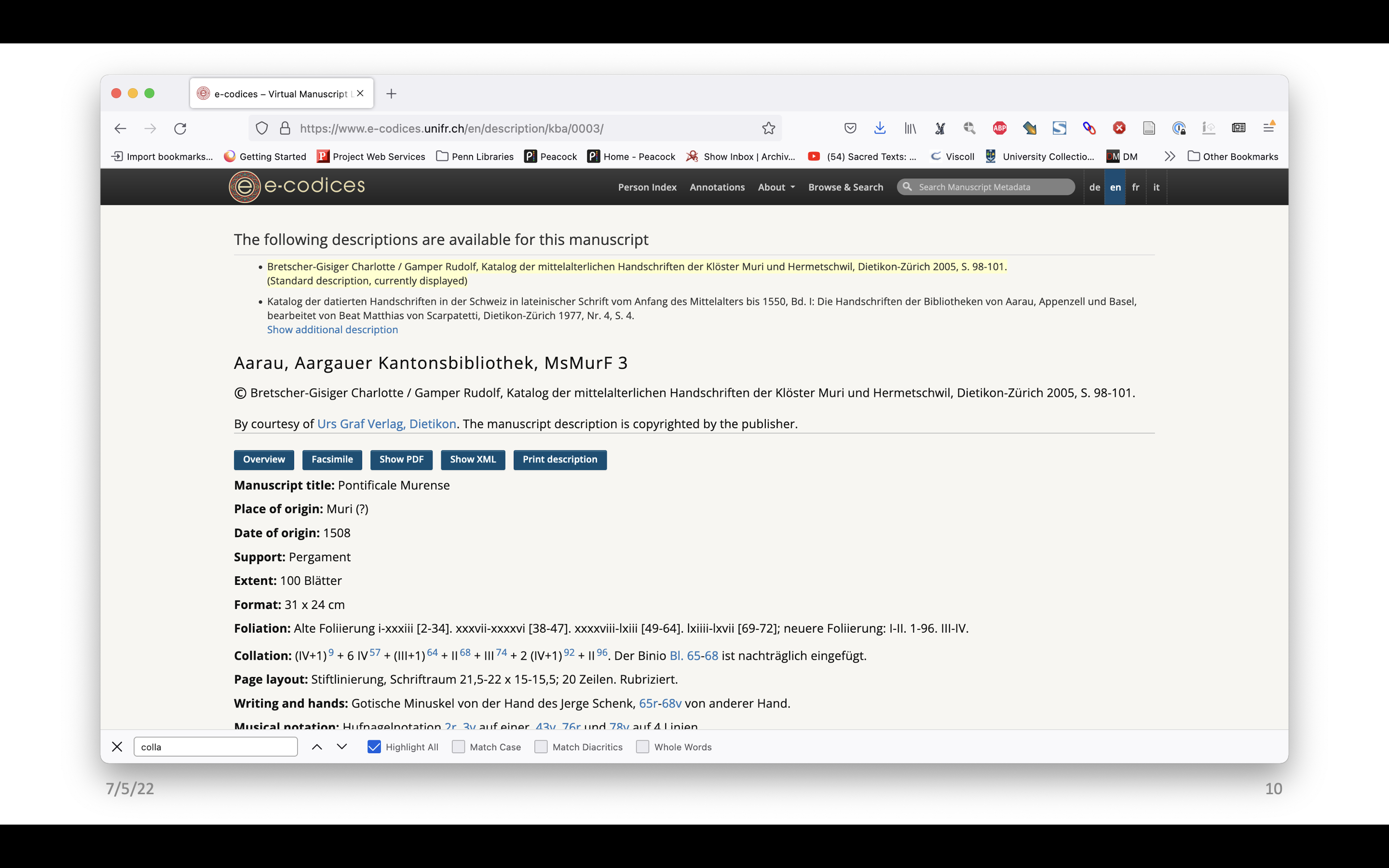Click collation superscript 57 link
The width and height of the screenshot is (1389, 868).
point(375,652)
